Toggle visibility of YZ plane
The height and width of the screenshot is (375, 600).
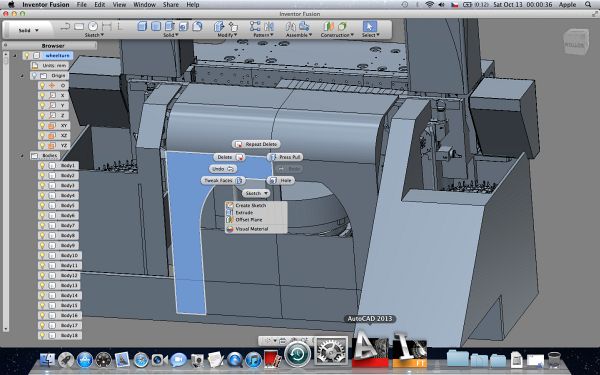pyautogui.click(x=42, y=145)
